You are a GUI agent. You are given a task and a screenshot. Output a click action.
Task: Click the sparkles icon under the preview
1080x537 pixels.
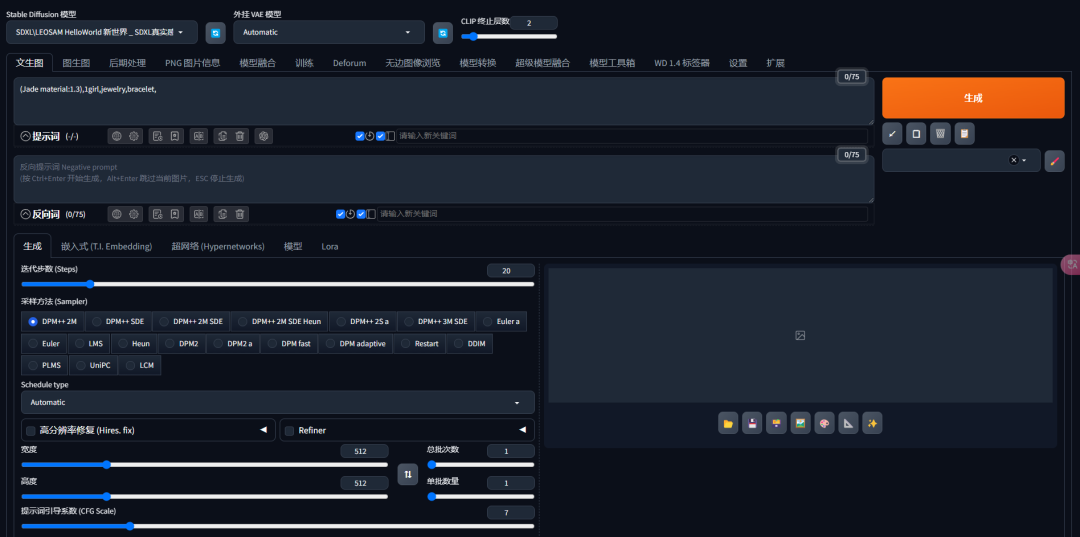point(873,423)
